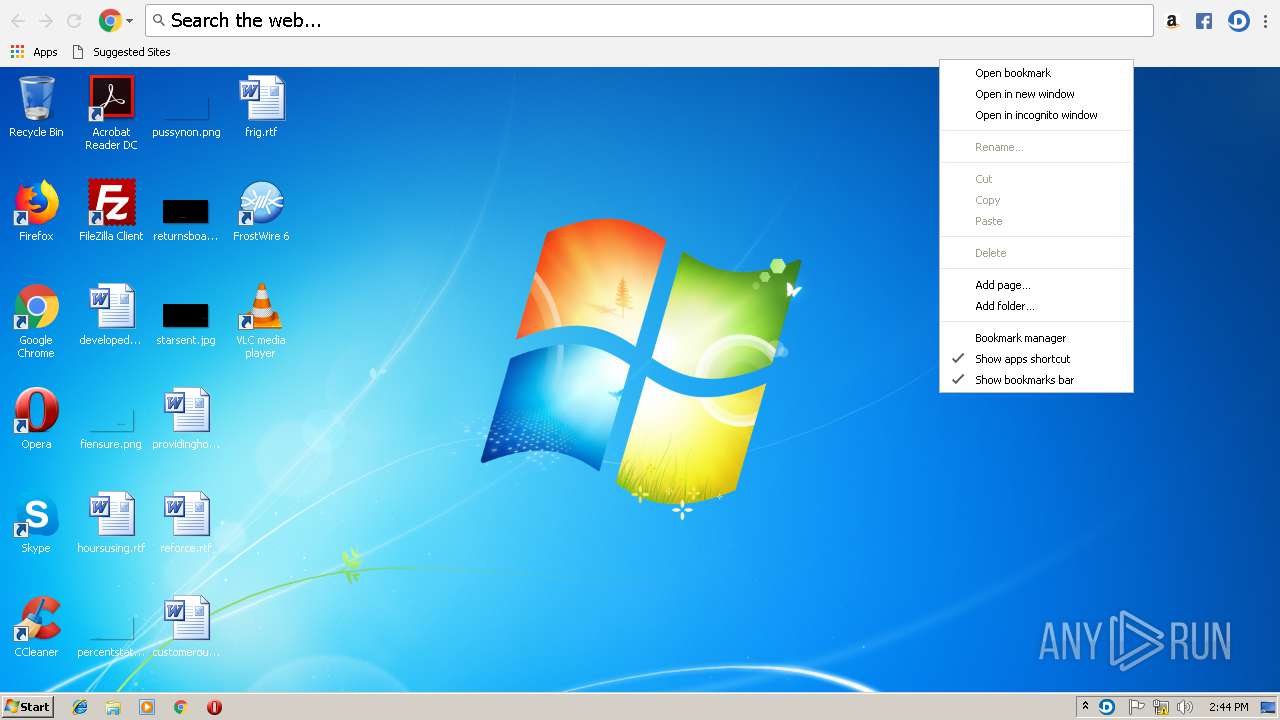Click the browser Forward arrow
The image size is (1280, 720).
point(46,20)
